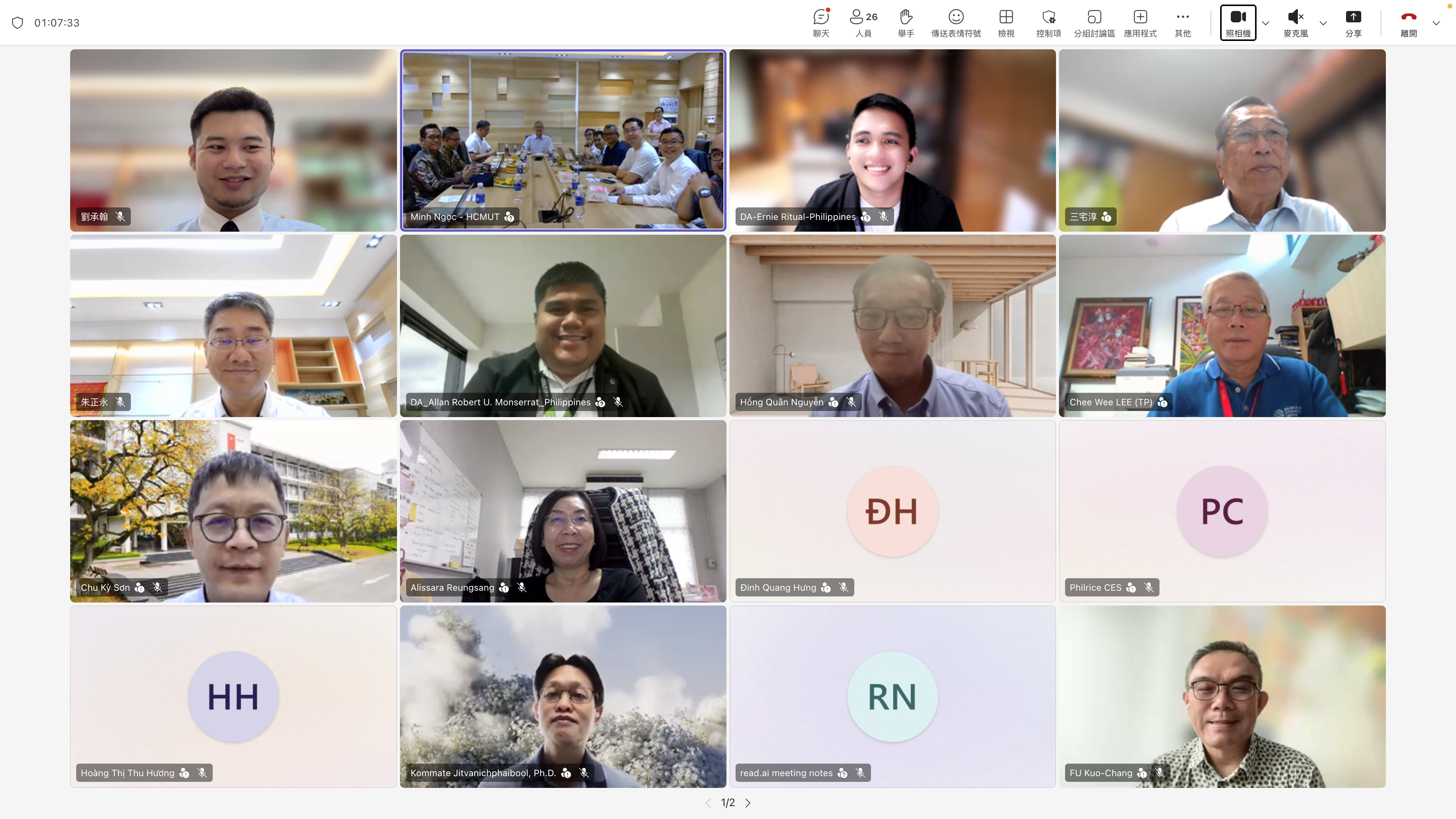Go to next page of participants
Image resolution: width=1456 pixels, height=819 pixels.
click(x=748, y=803)
